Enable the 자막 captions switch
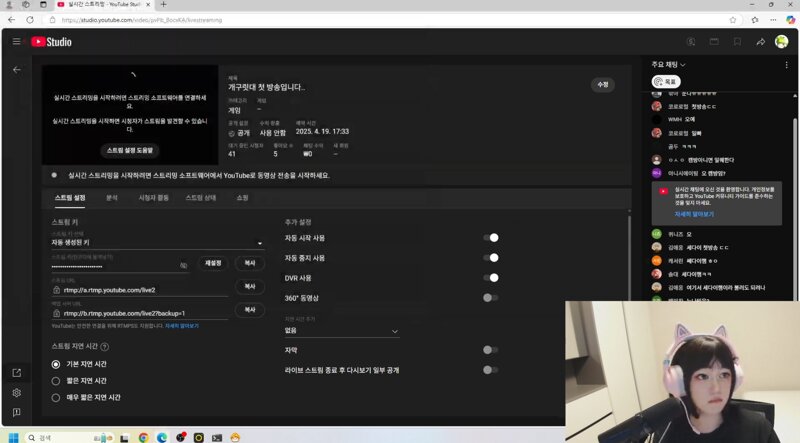 coord(490,350)
